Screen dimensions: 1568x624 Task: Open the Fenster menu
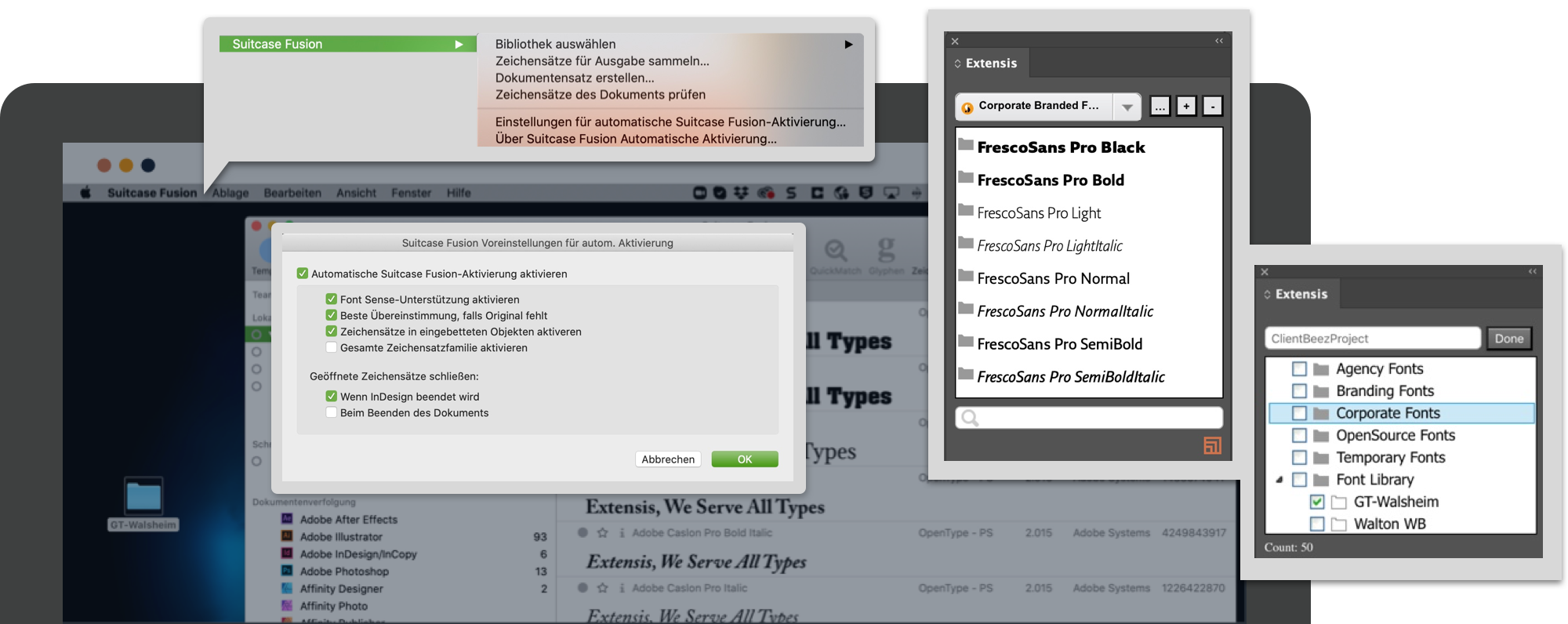(x=412, y=193)
